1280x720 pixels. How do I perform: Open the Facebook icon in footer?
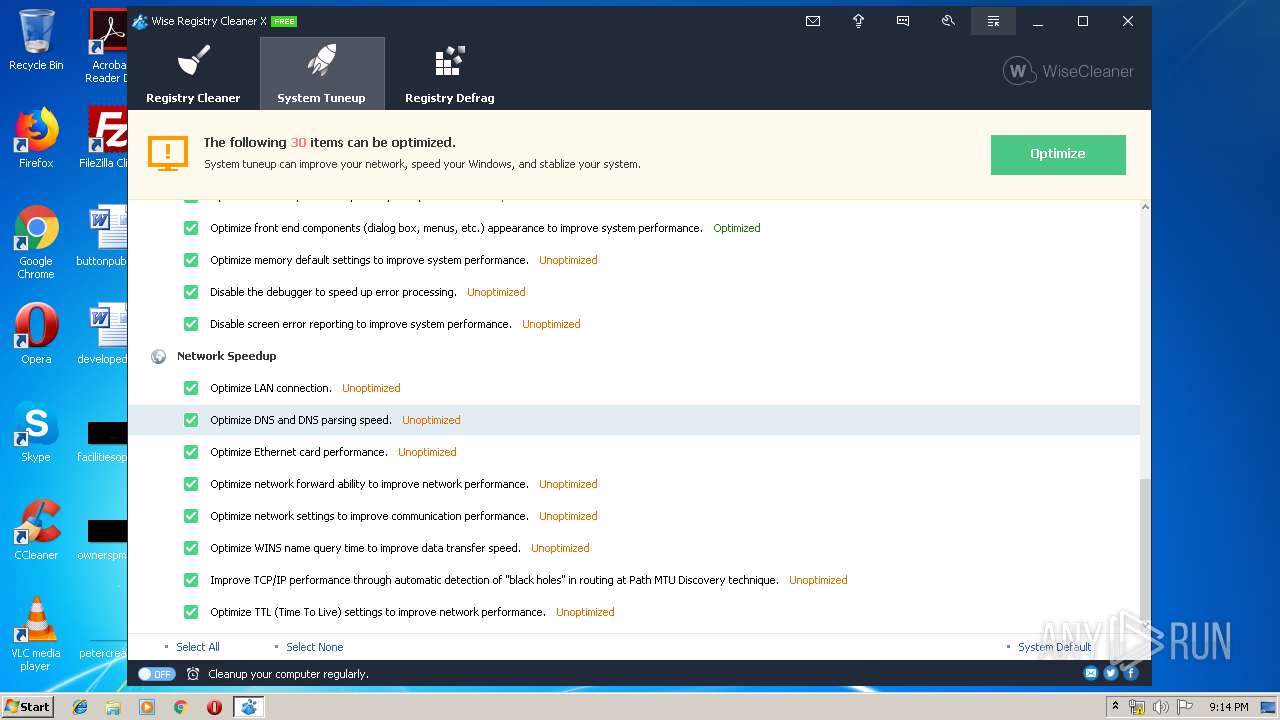(1131, 673)
